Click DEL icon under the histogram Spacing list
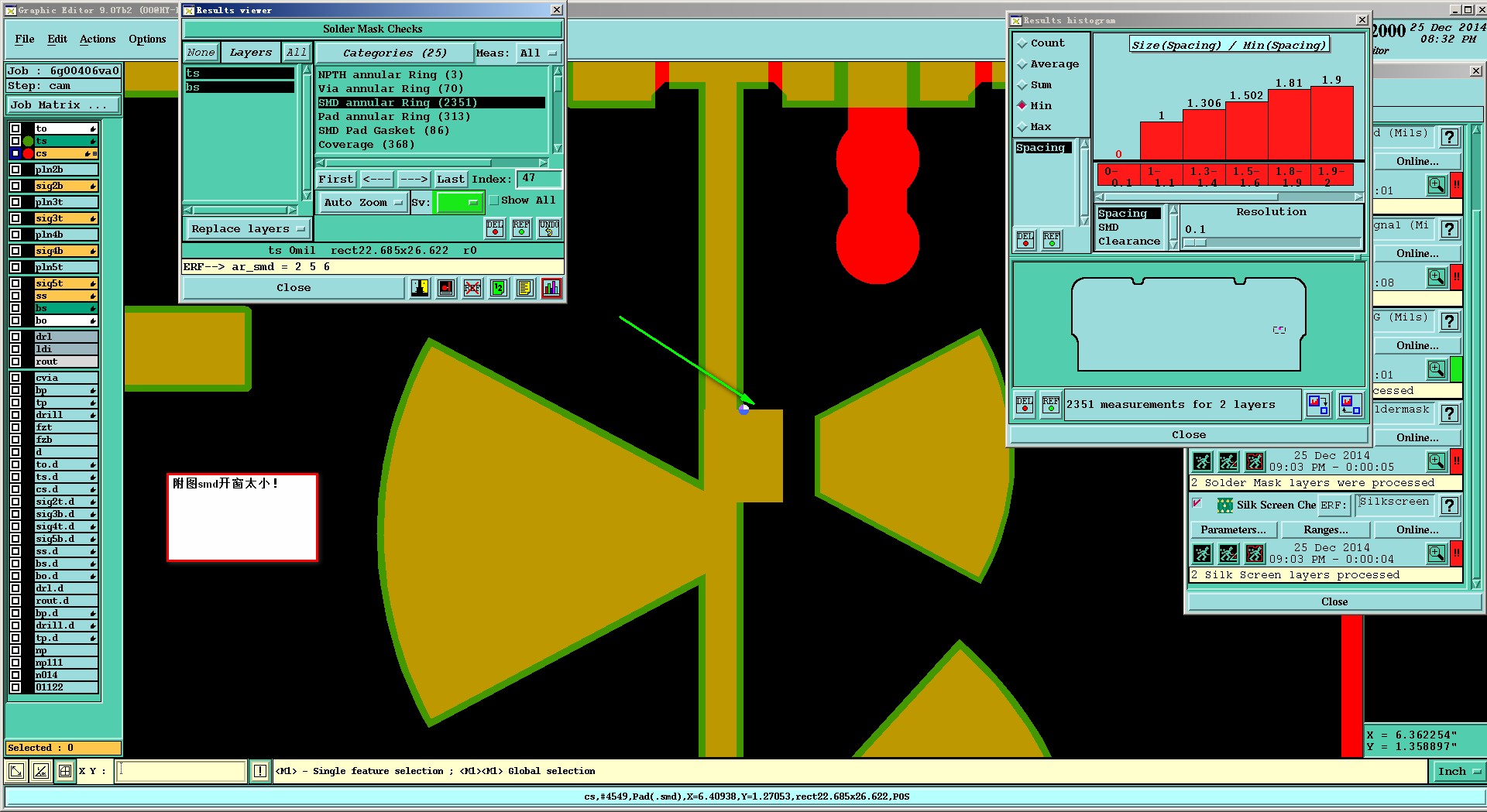Screen dimensions: 1487x812 1025,240
